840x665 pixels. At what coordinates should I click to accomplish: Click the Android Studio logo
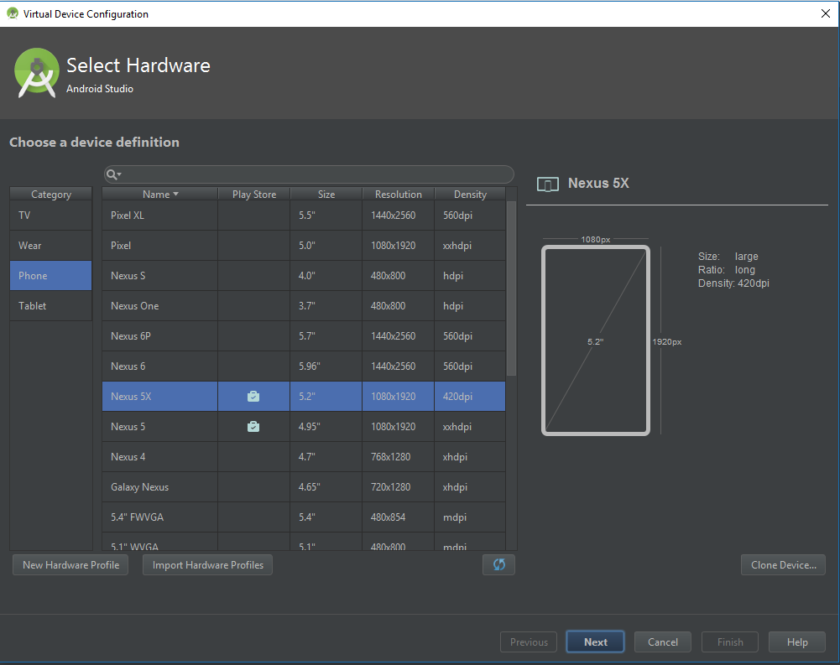click(x=37, y=73)
